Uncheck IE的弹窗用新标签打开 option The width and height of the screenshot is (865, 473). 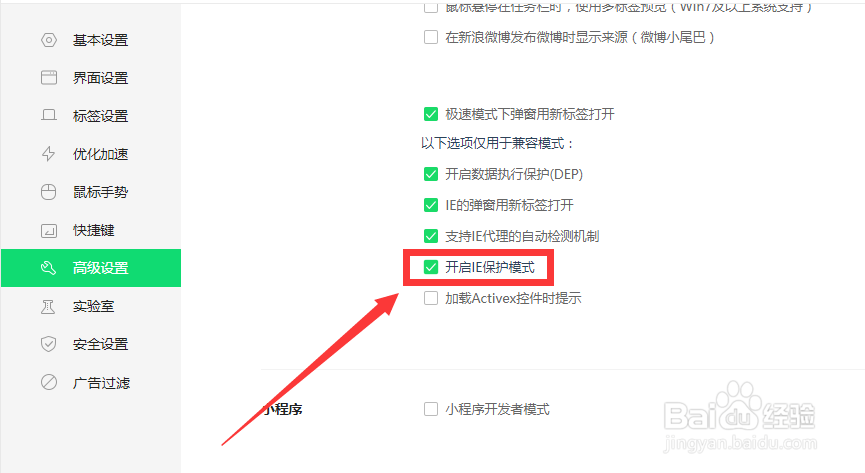coord(431,205)
